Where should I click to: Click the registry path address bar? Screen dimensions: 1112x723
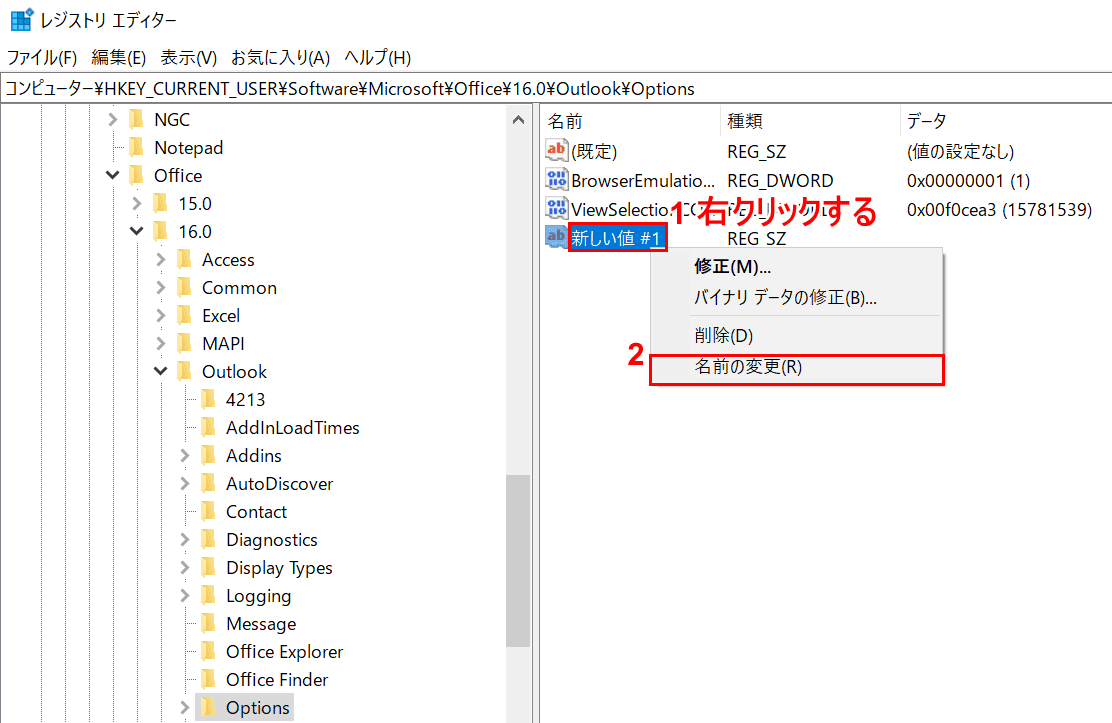[556, 88]
